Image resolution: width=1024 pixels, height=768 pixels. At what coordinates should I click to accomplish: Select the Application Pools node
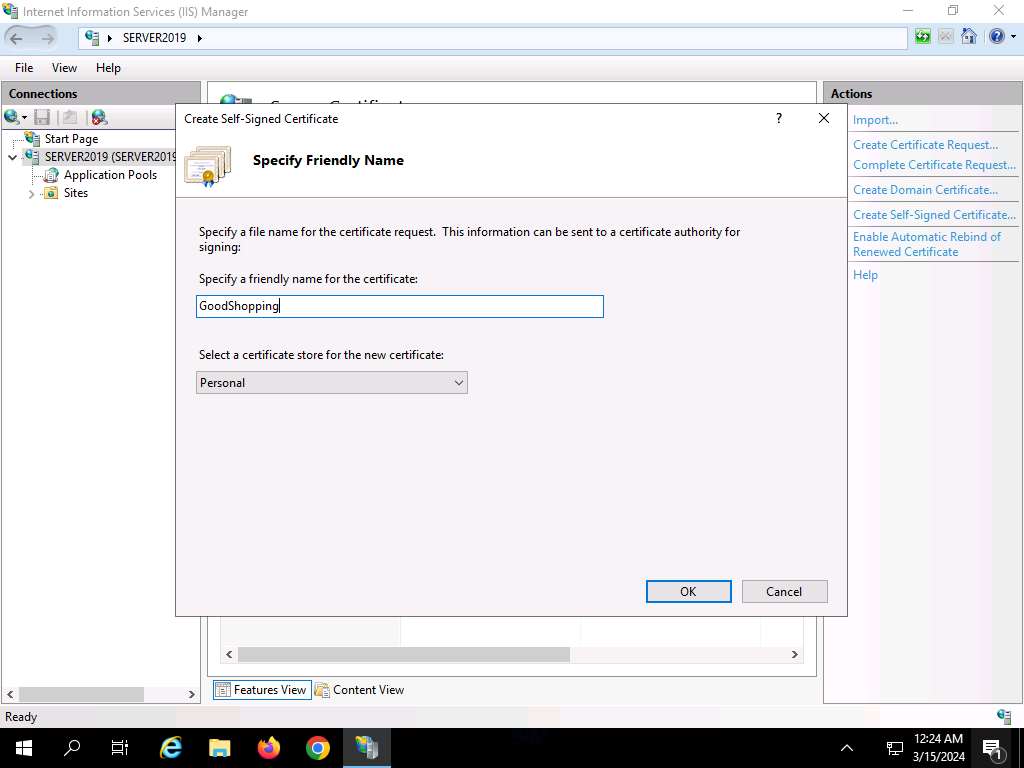[x=110, y=175]
